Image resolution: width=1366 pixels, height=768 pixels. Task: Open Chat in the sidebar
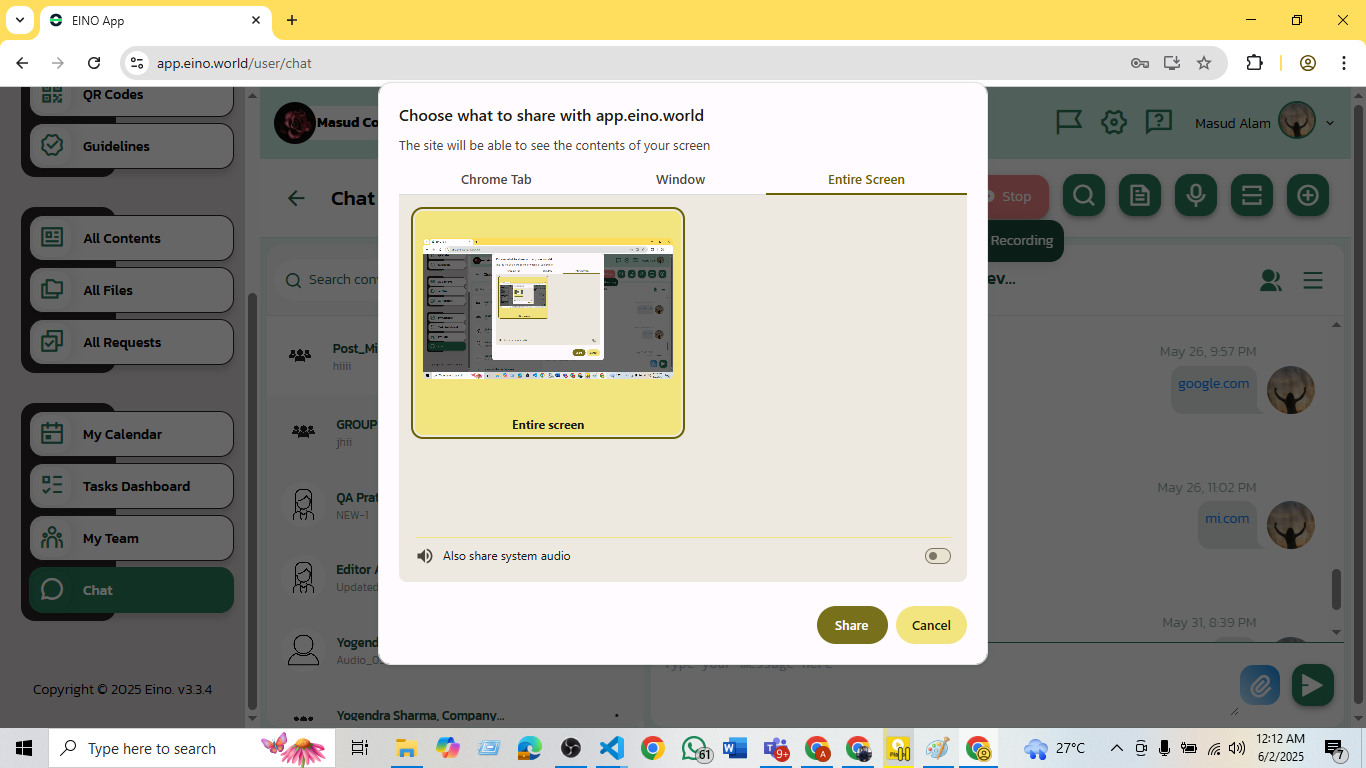[132, 590]
